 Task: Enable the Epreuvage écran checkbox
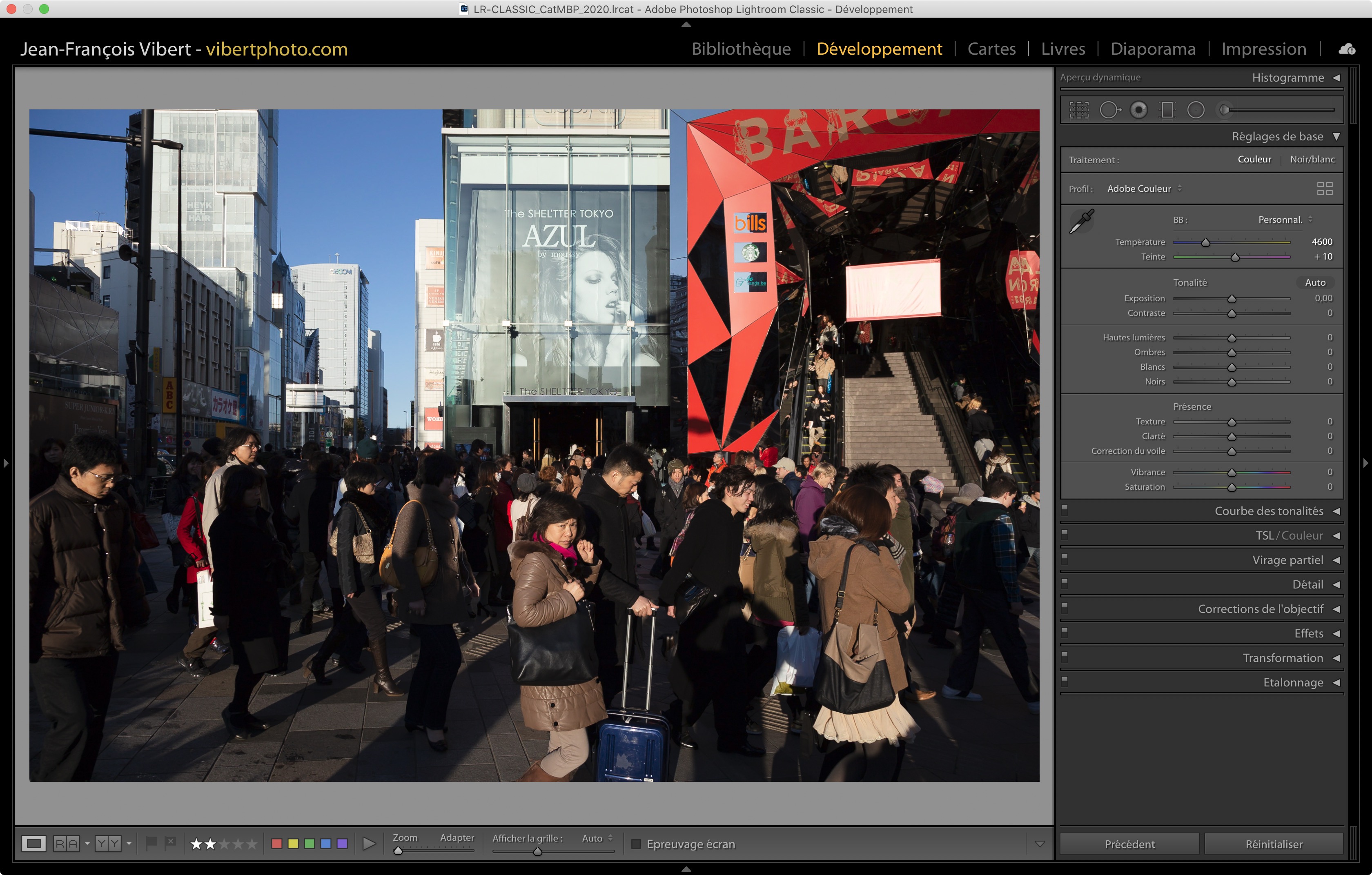coord(636,844)
